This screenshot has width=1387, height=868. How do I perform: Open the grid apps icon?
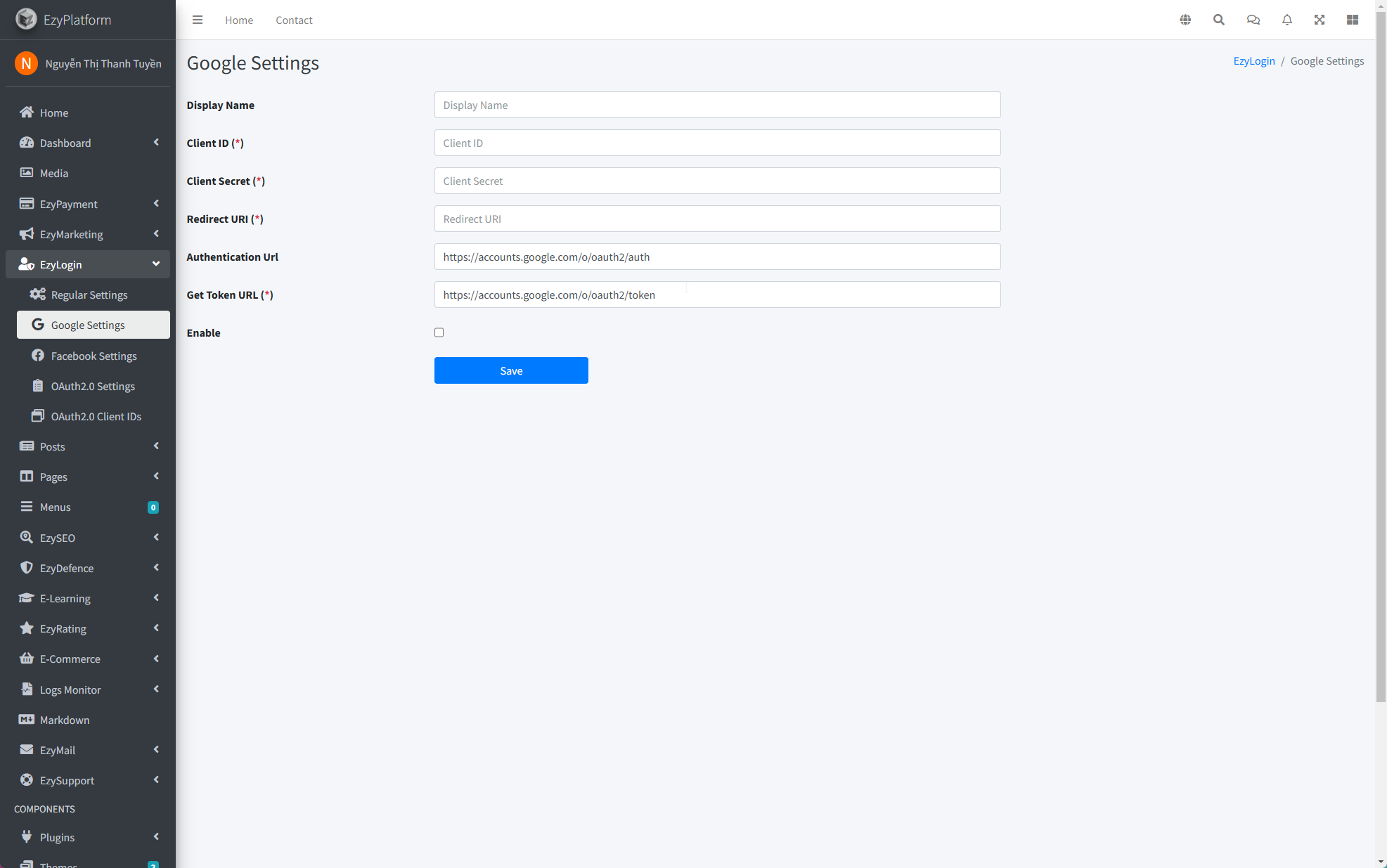pyautogui.click(x=1353, y=20)
